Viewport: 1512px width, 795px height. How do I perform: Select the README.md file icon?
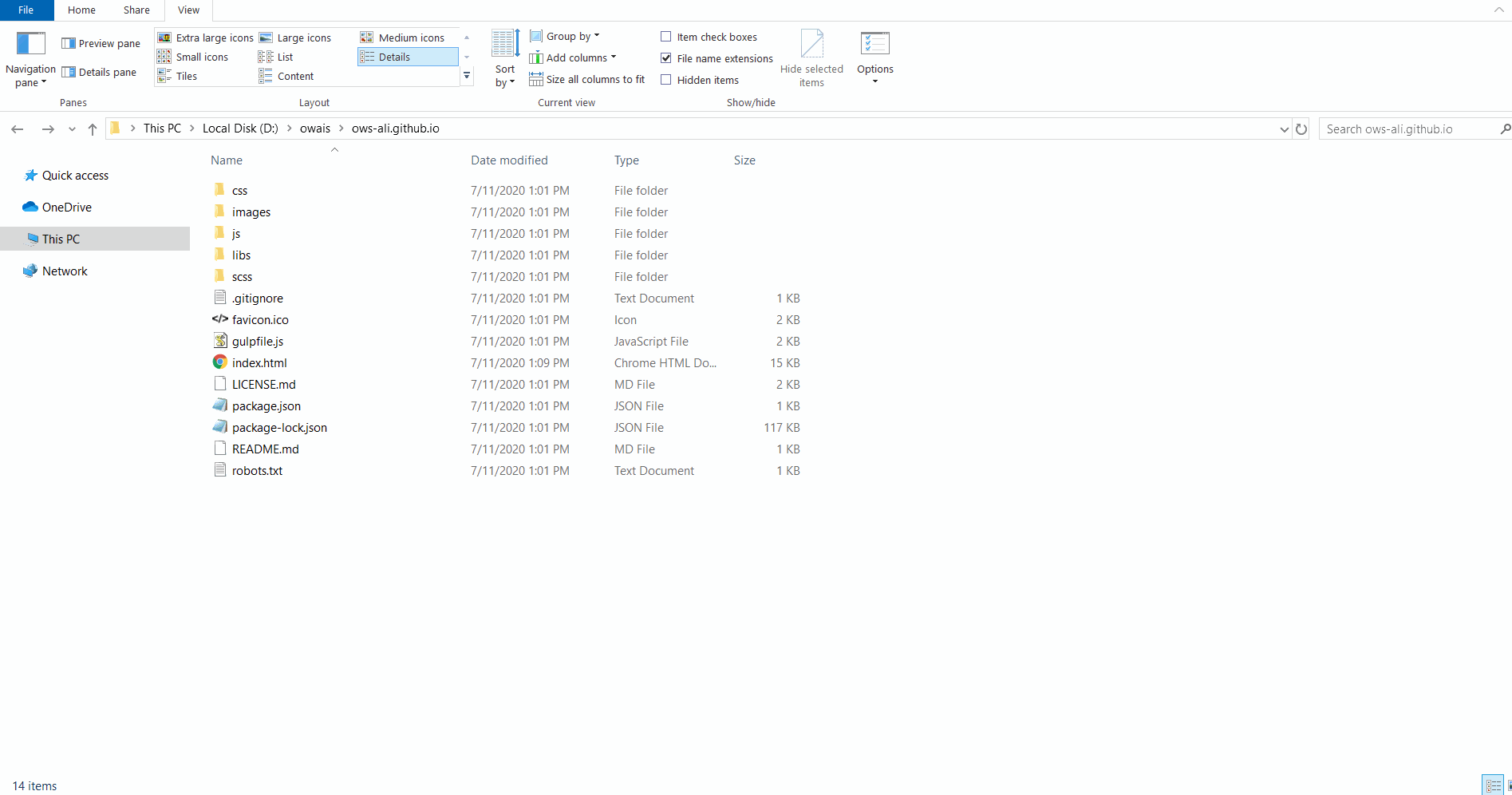[220, 449]
